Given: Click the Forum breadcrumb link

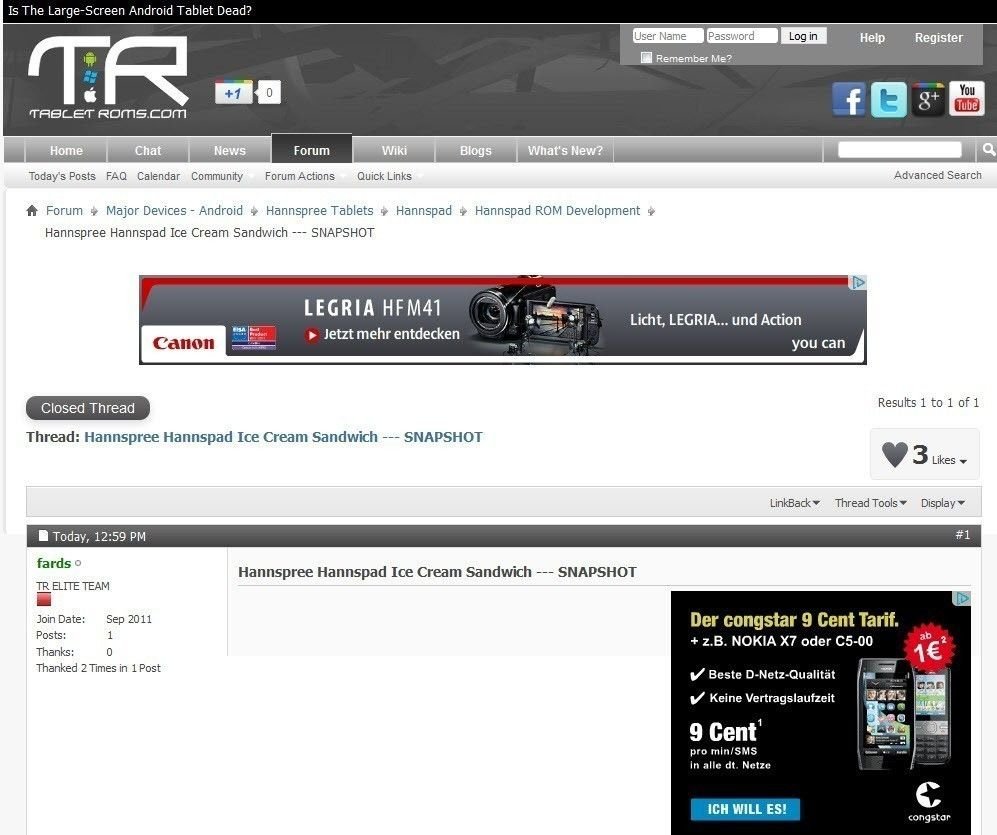Looking at the screenshot, I should (x=64, y=210).
